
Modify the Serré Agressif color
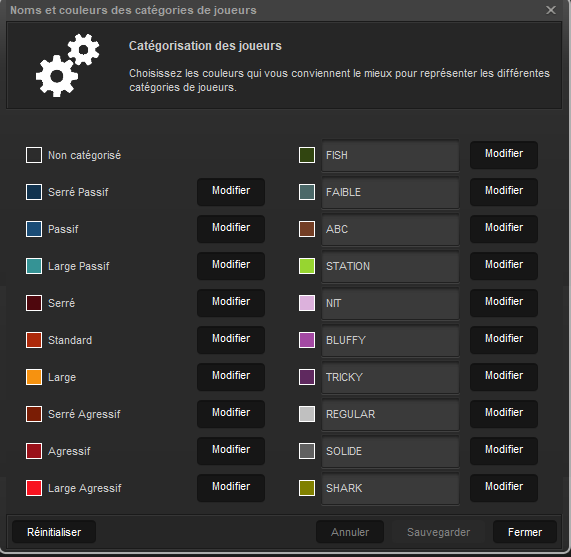coord(231,414)
